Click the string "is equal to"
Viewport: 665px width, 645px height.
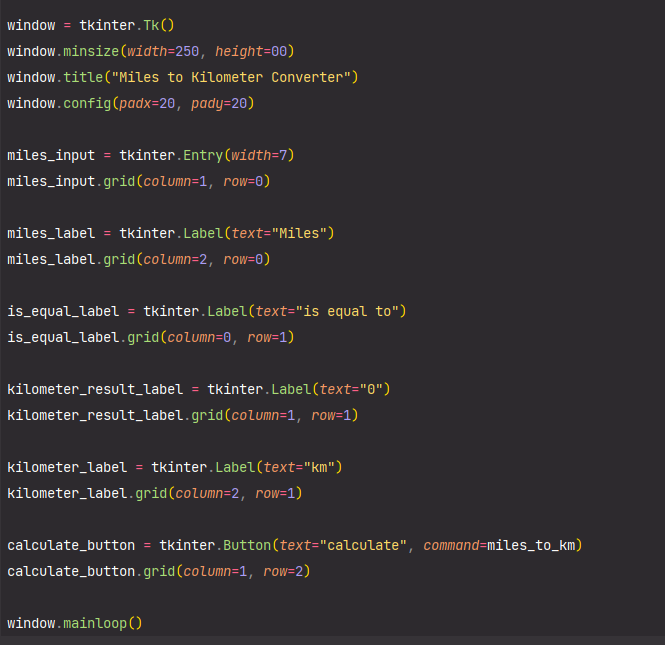click(347, 311)
